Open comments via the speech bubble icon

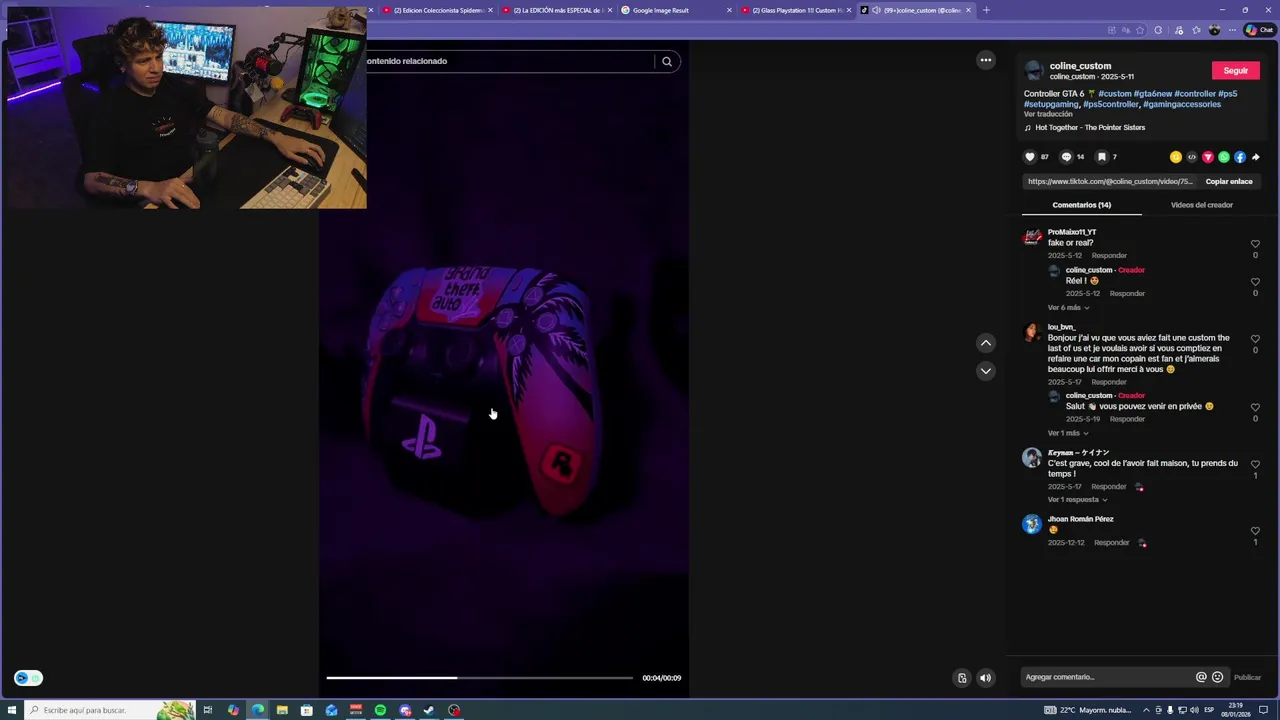pos(1066,157)
